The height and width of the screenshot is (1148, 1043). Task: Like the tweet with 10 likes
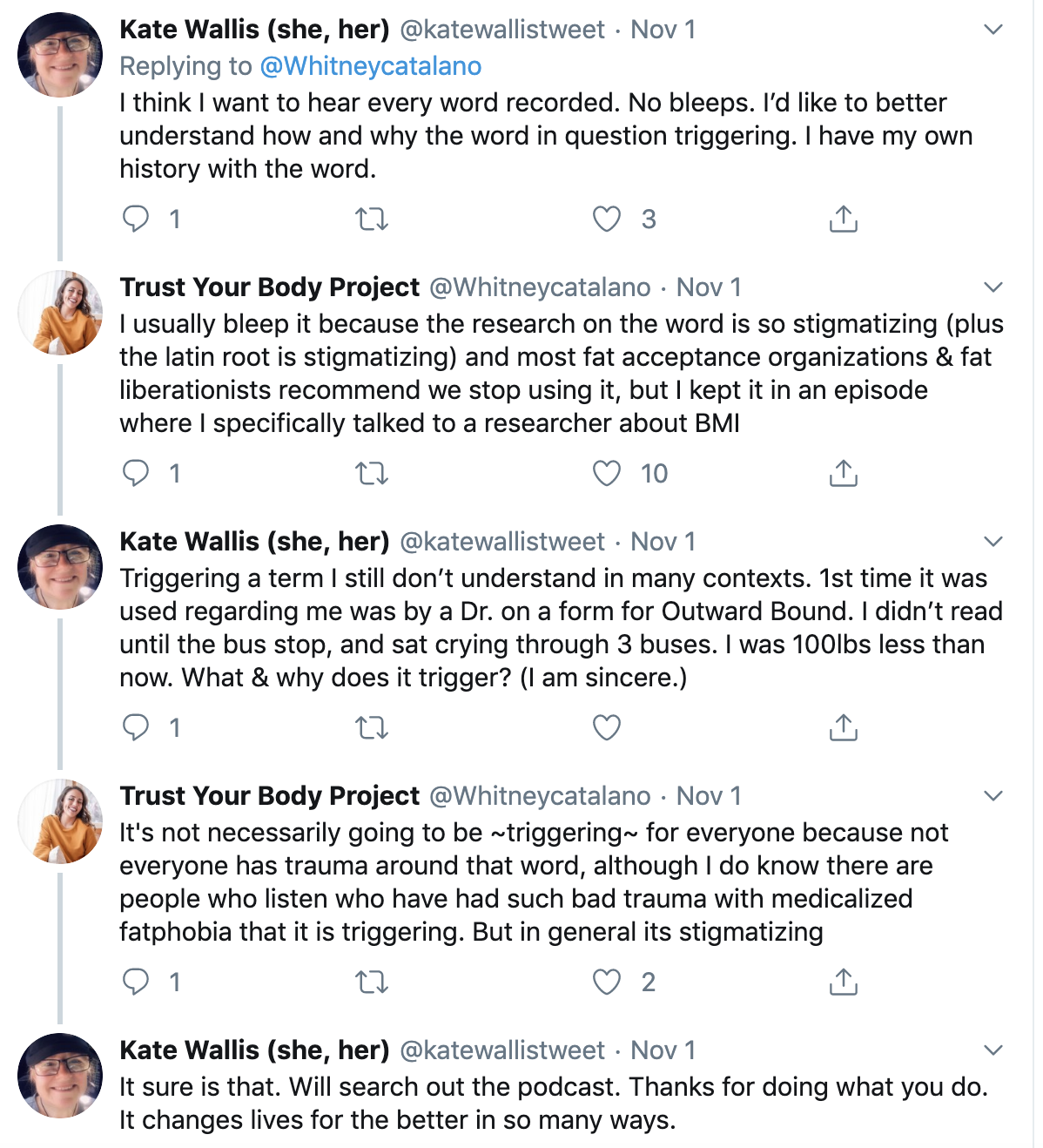coord(607,473)
